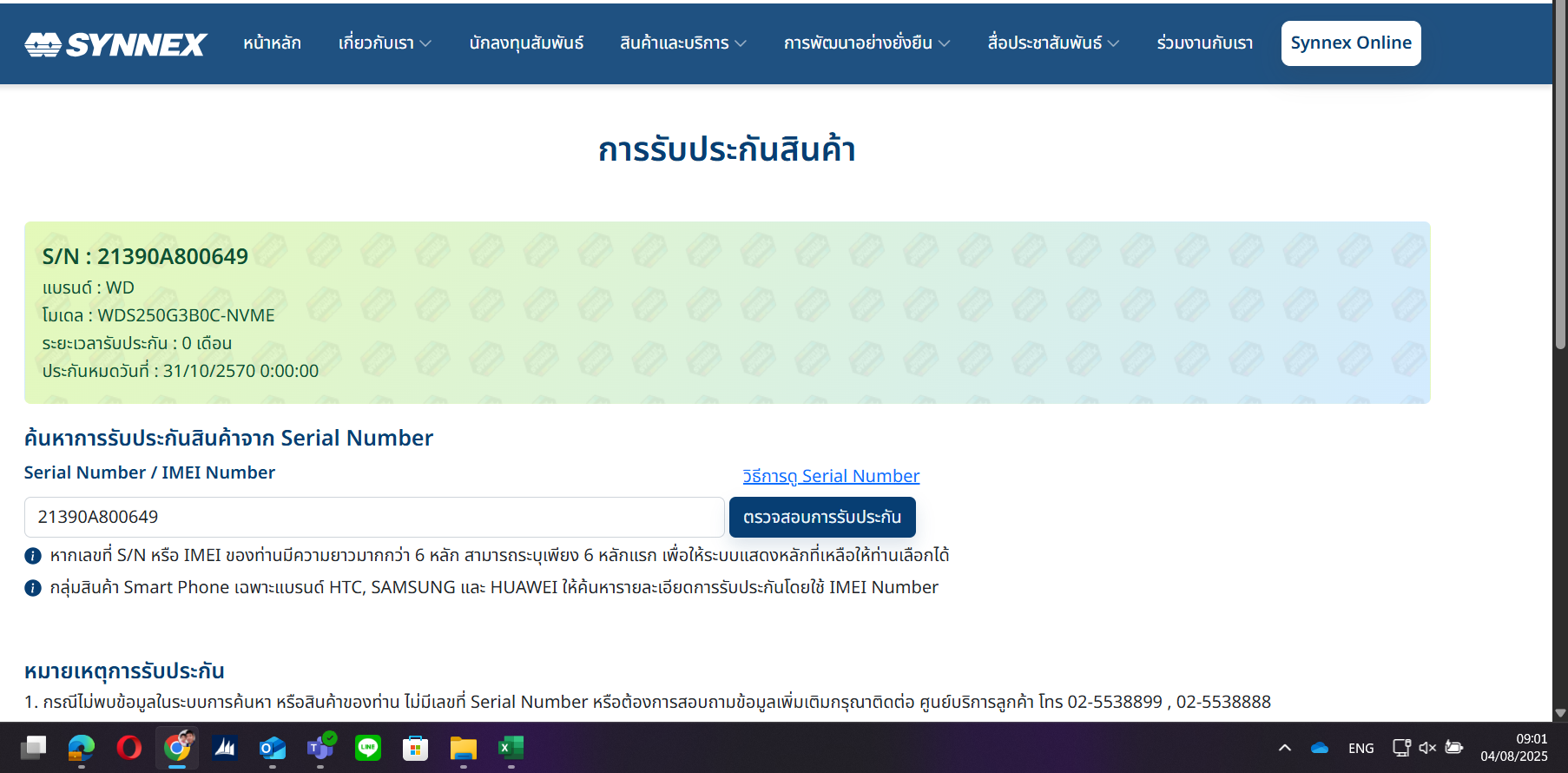Open the วิธีการดู Serial Number link
1568x773 pixels.
click(x=831, y=476)
